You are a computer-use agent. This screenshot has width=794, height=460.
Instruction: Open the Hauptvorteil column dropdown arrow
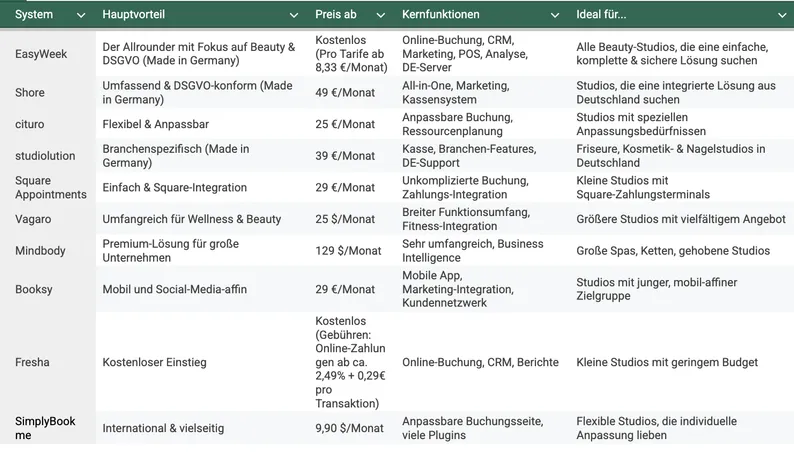pos(293,15)
